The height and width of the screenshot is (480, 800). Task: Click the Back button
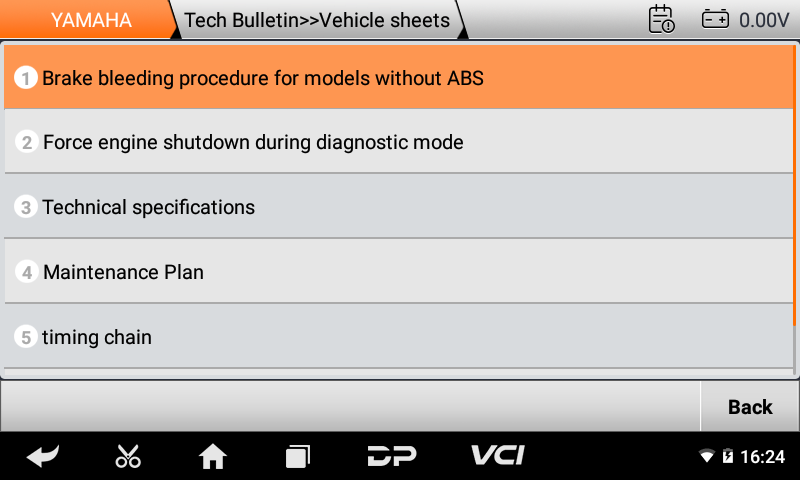(x=749, y=407)
